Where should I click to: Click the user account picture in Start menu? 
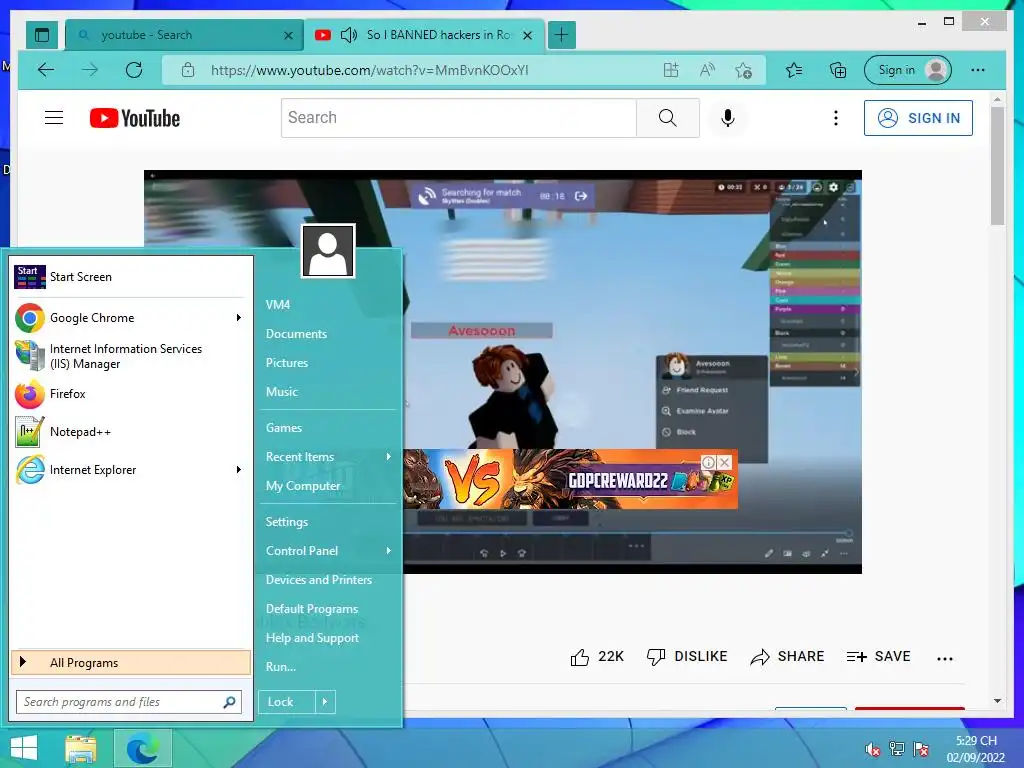pyautogui.click(x=328, y=251)
